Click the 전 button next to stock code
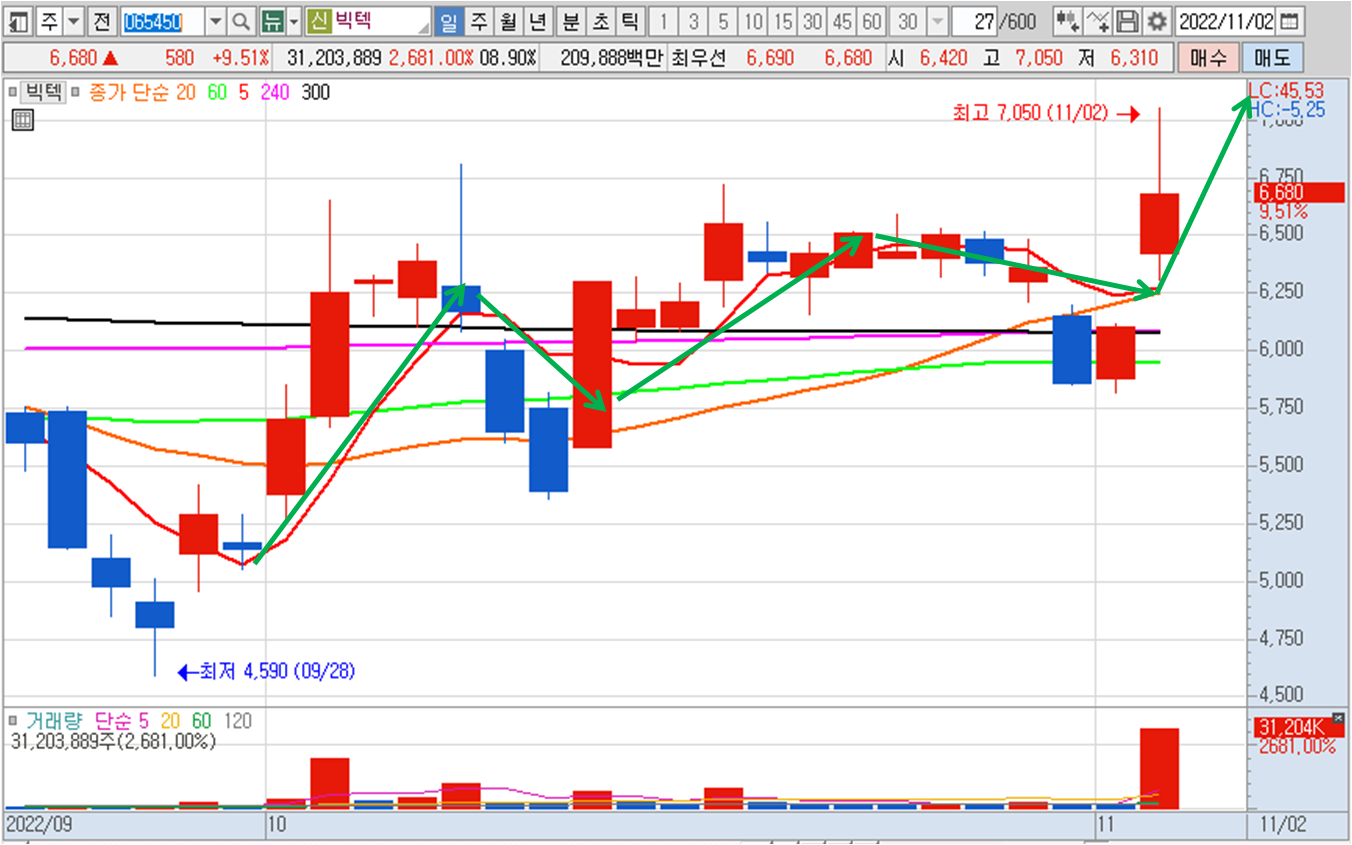Screen dimensions: 1352x845 tap(101, 21)
